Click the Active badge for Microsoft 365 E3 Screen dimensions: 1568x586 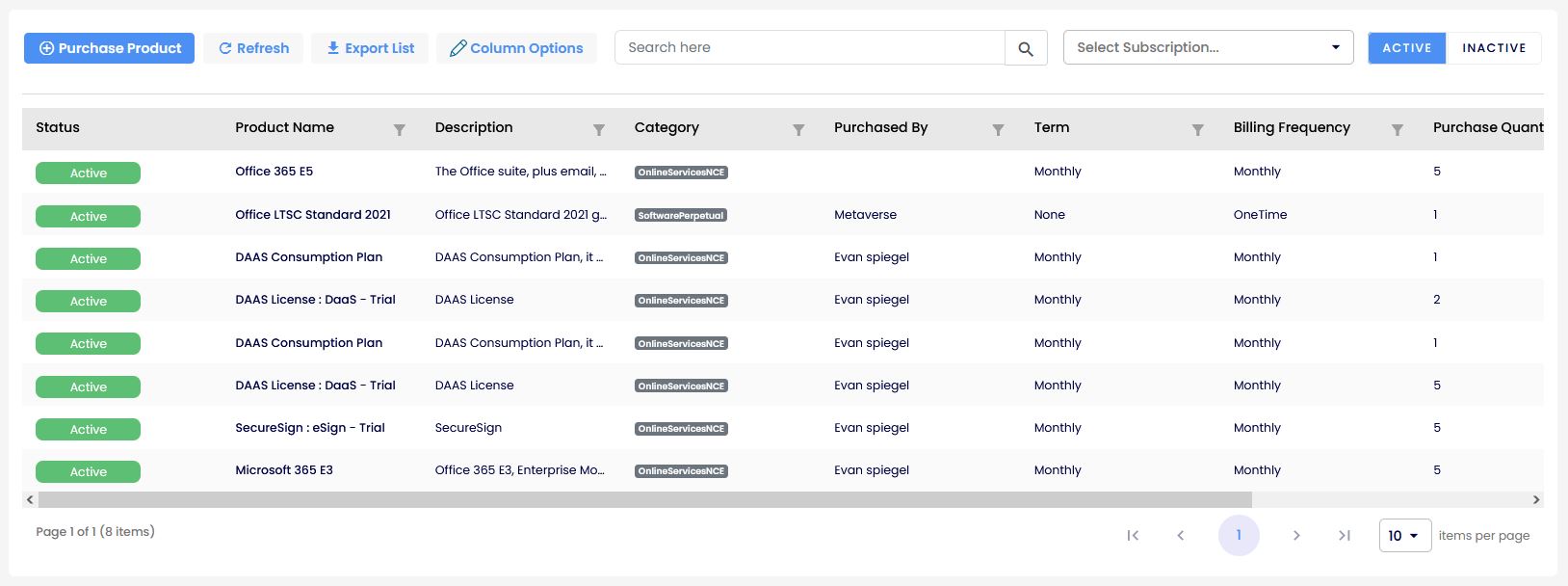pyautogui.click(x=88, y=472)
